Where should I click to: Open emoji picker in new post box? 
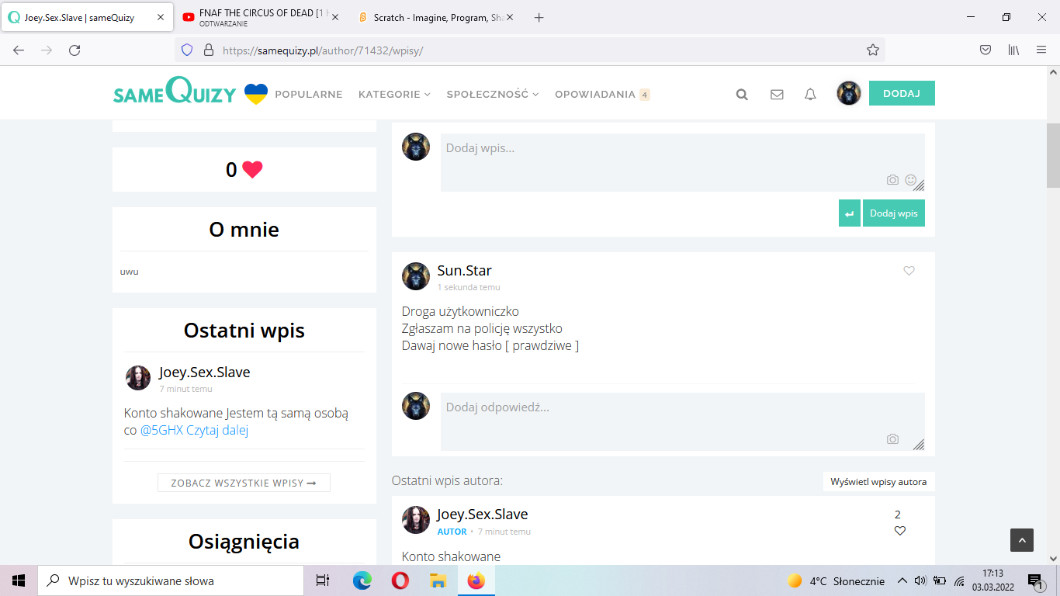click(x=911, y=180)
